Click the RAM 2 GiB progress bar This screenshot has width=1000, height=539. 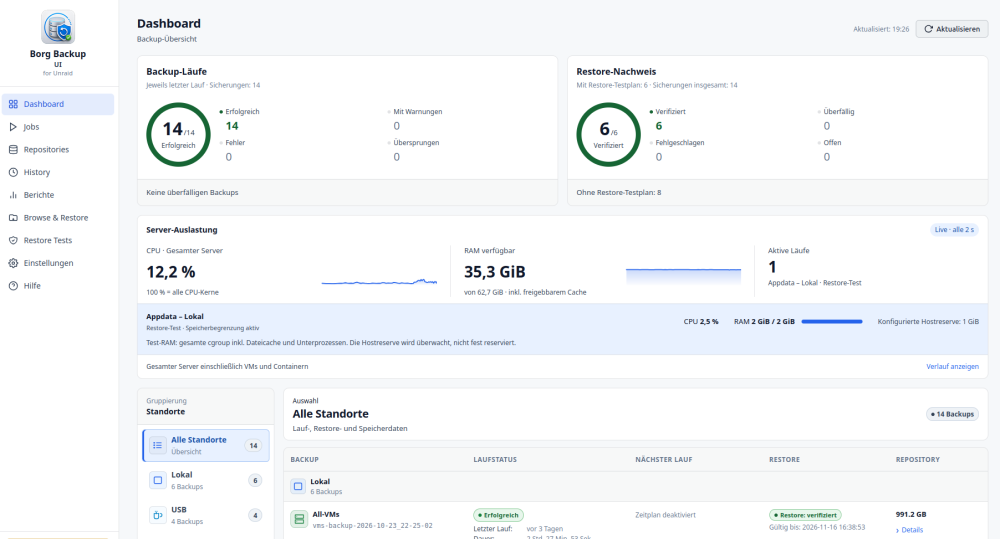832,321
